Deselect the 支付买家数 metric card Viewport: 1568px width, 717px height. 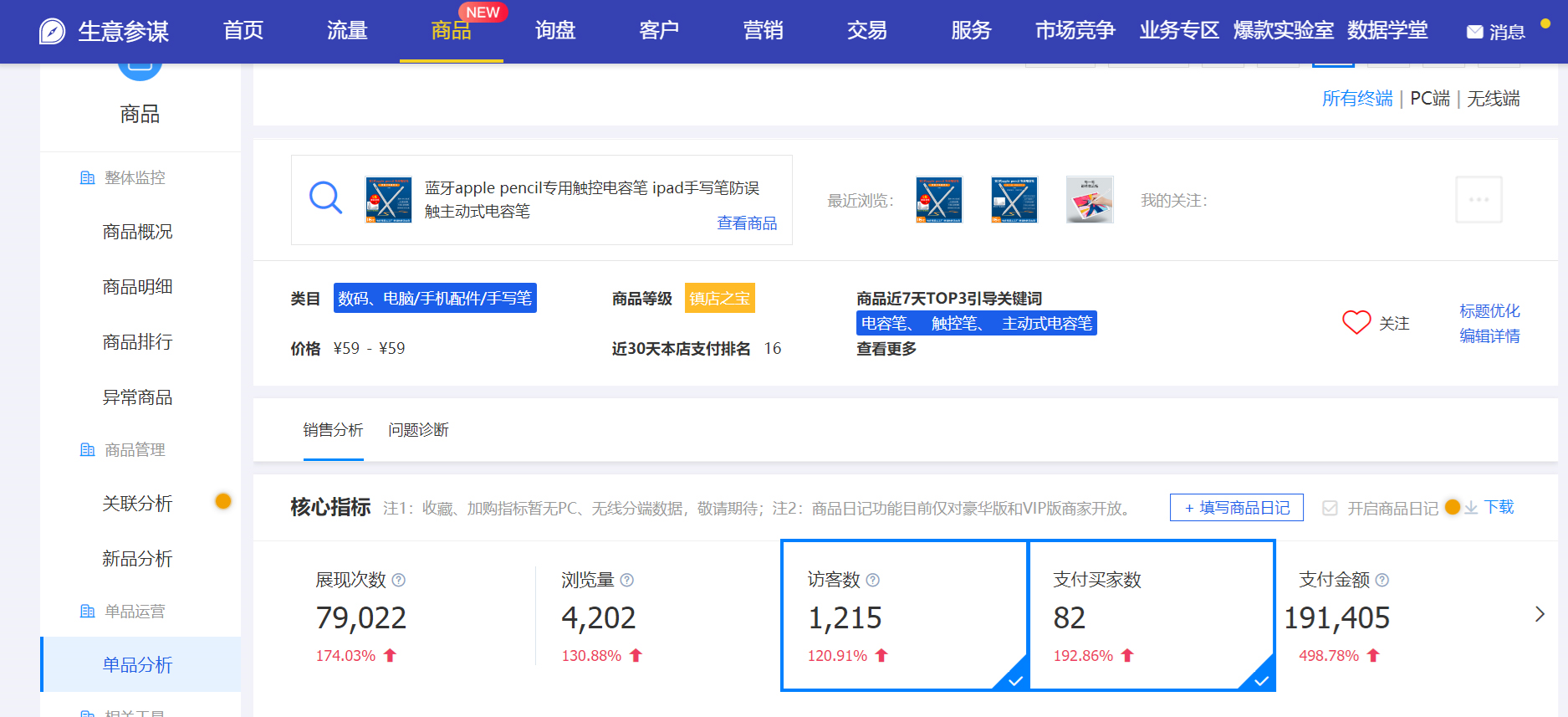pyautogui.click(x=1151, y=615)
